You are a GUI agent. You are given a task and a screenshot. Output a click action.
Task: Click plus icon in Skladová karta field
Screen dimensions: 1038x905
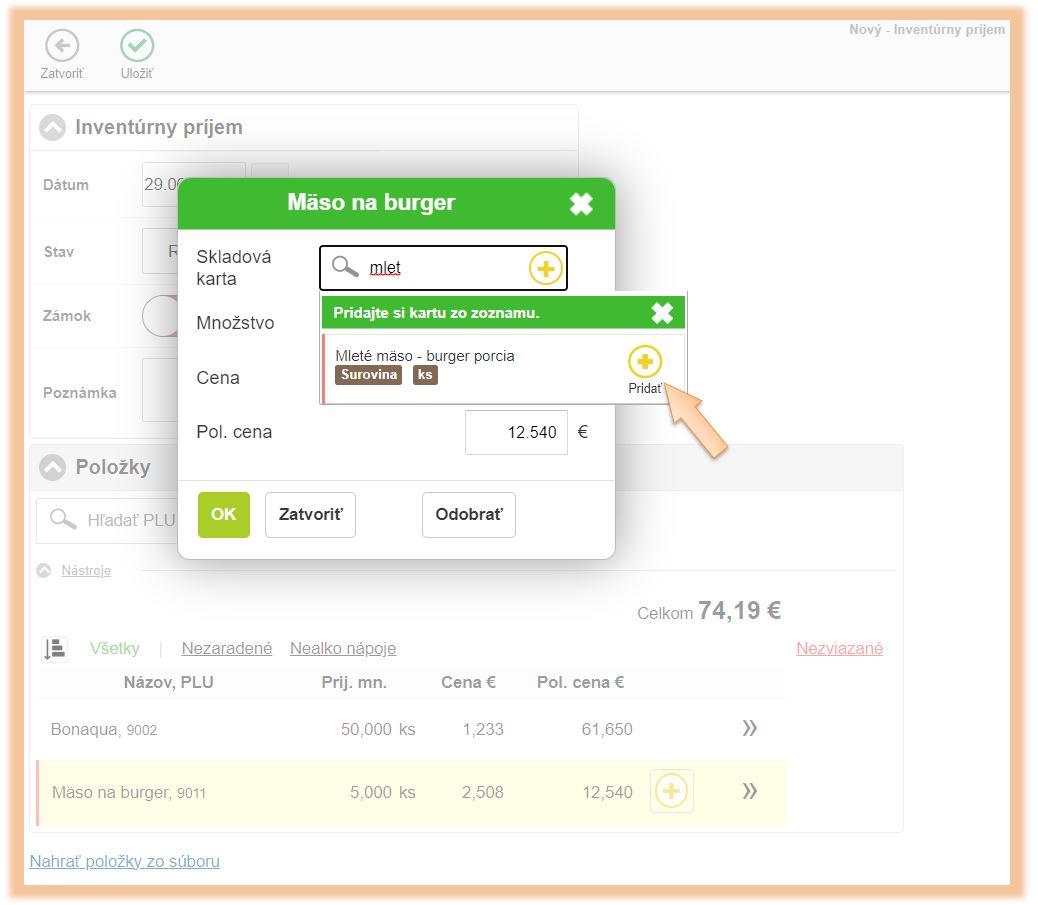tap(545, 268)
